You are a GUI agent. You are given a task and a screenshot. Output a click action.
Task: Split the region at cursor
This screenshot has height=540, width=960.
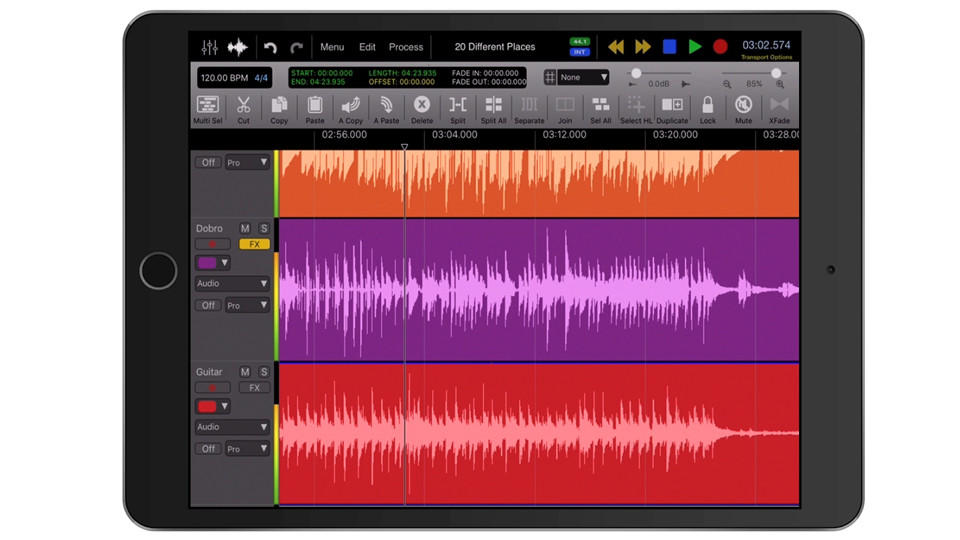[x=458, y=110]
